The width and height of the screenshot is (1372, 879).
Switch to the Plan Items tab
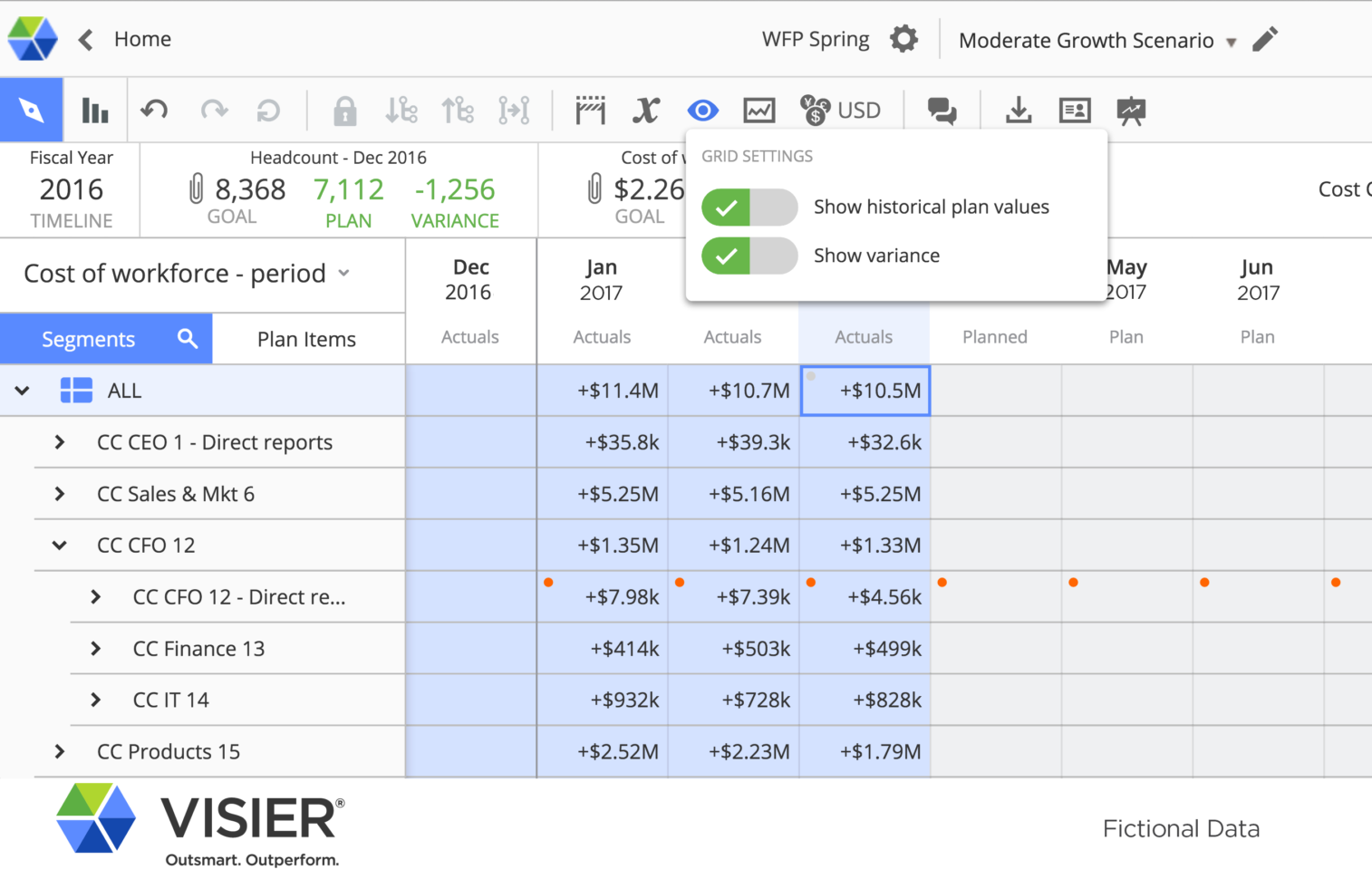point(306,338)
